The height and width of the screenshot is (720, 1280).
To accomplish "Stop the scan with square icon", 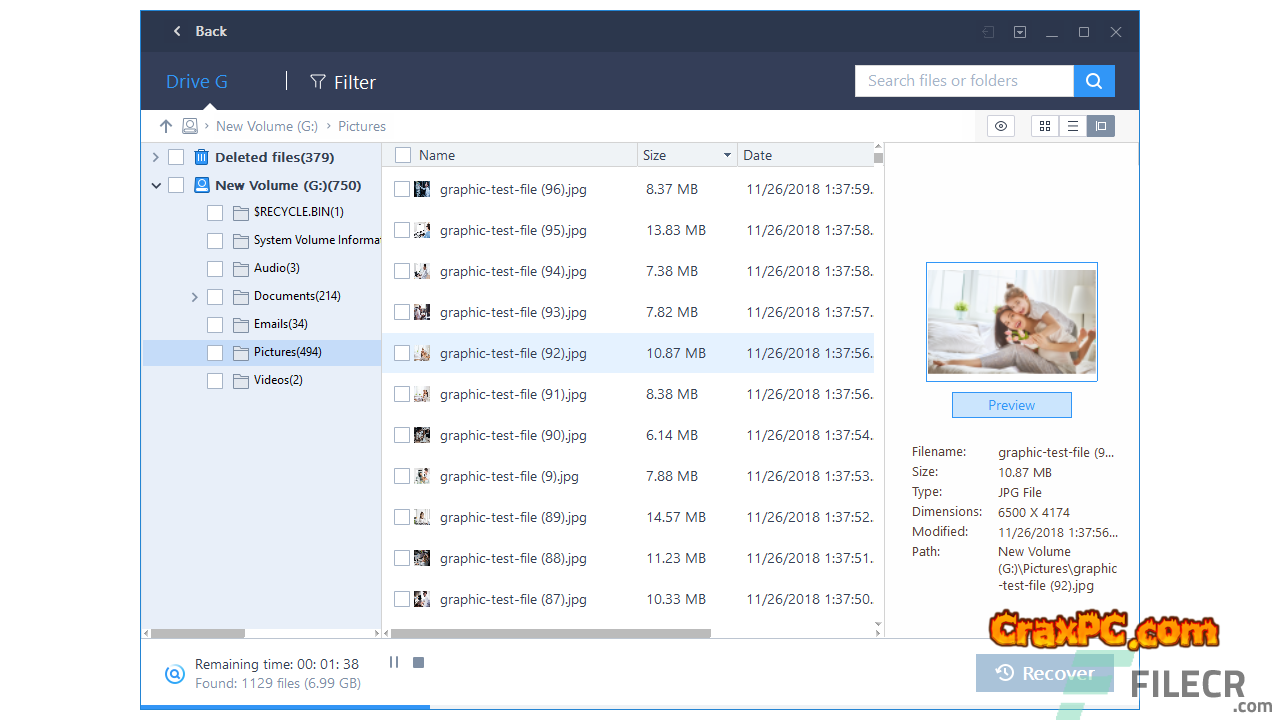I will coord(419,662).
